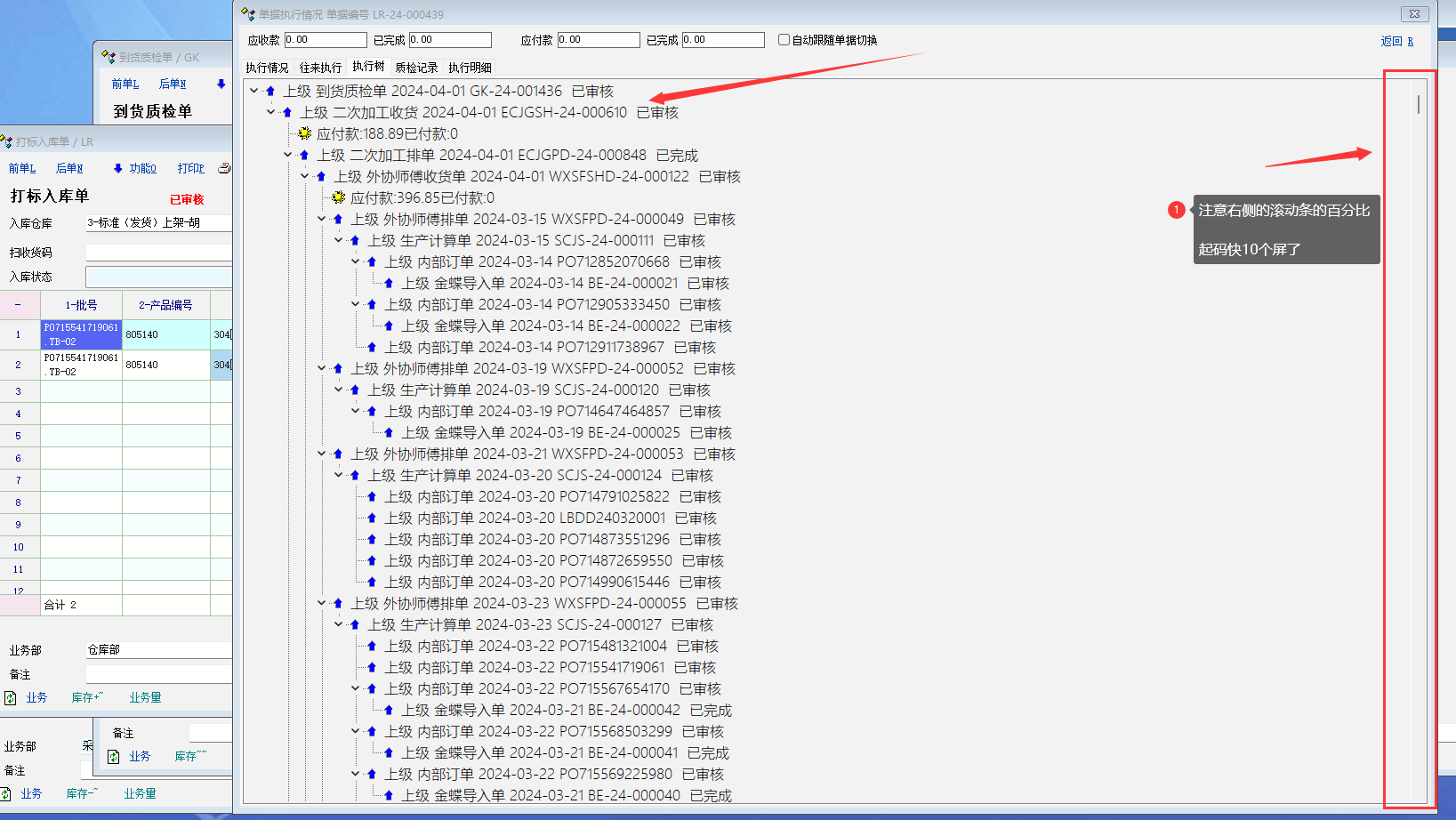Image resolution: width=1456 pixels, height=820 pixels.
Task: Click the 应收款 amount input field
Action: 326,40
